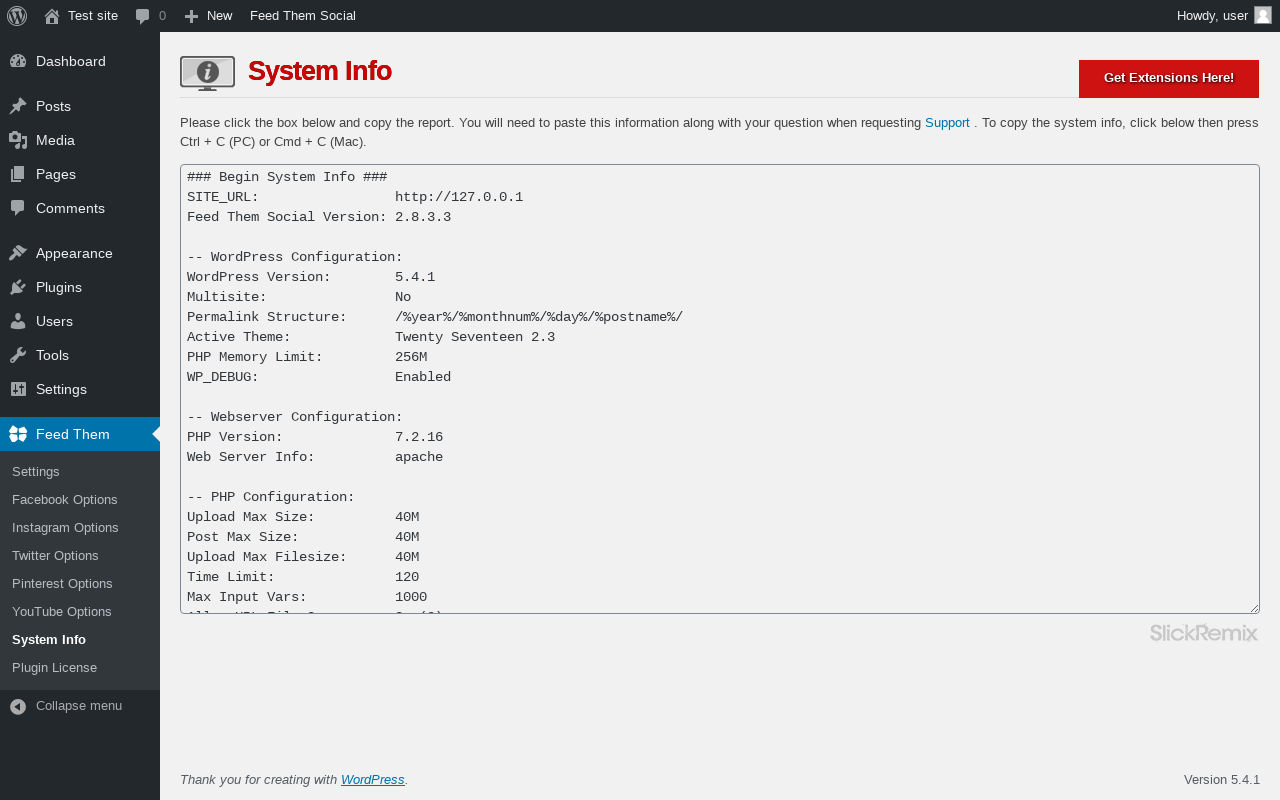Click the textarea resize handle corner
The height and width of the screenshot is (800, 1280).
point(1253,607)
